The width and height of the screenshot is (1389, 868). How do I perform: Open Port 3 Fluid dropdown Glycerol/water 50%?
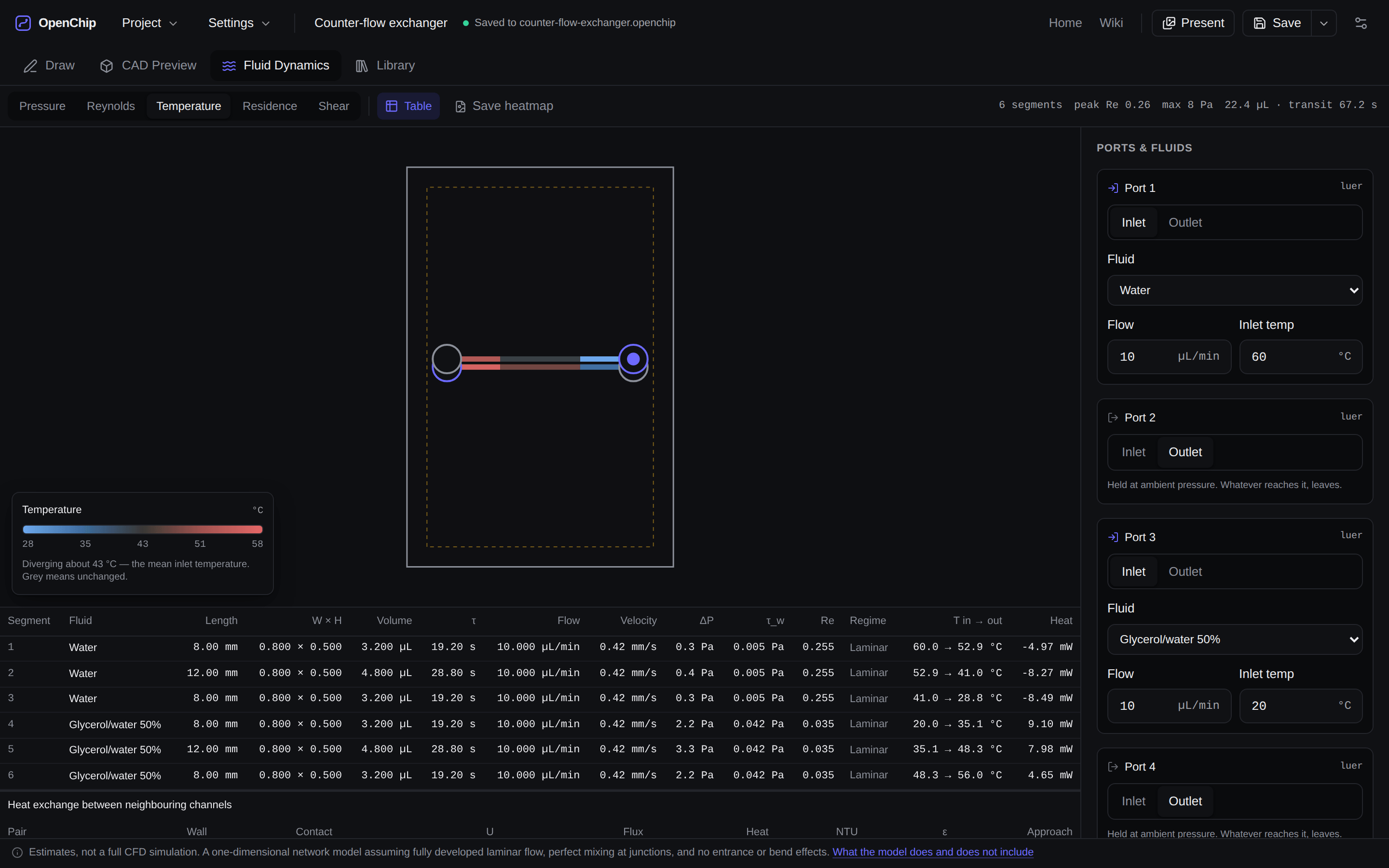[1234, 639]
